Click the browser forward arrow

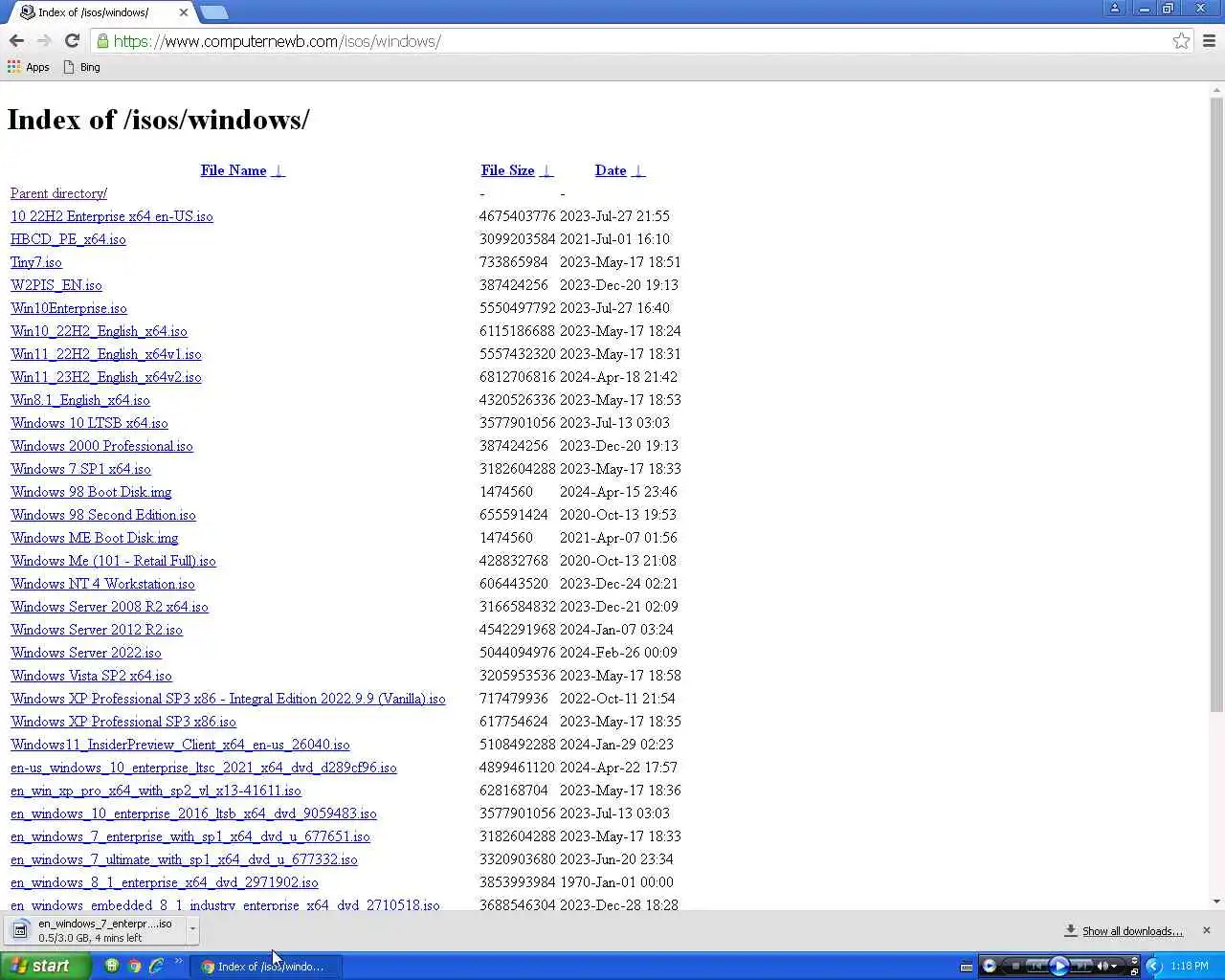click(x=44, y=41)
